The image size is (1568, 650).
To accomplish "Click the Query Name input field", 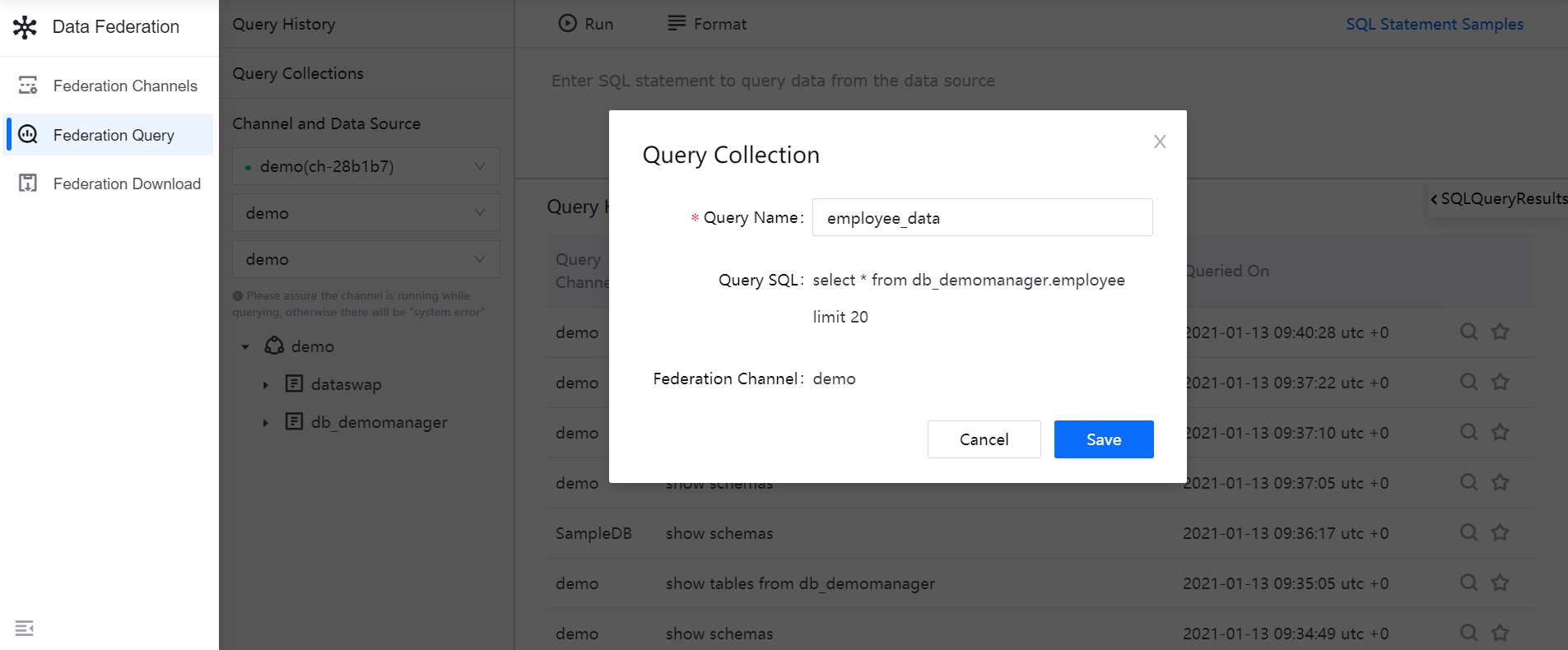I will pos(982,217).
